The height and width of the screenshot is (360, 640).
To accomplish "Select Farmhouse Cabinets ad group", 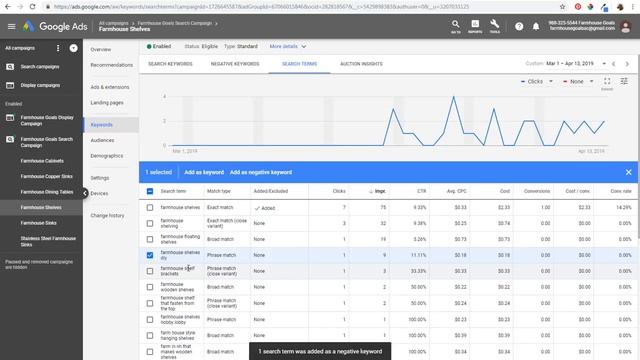I will pos(42,161).
